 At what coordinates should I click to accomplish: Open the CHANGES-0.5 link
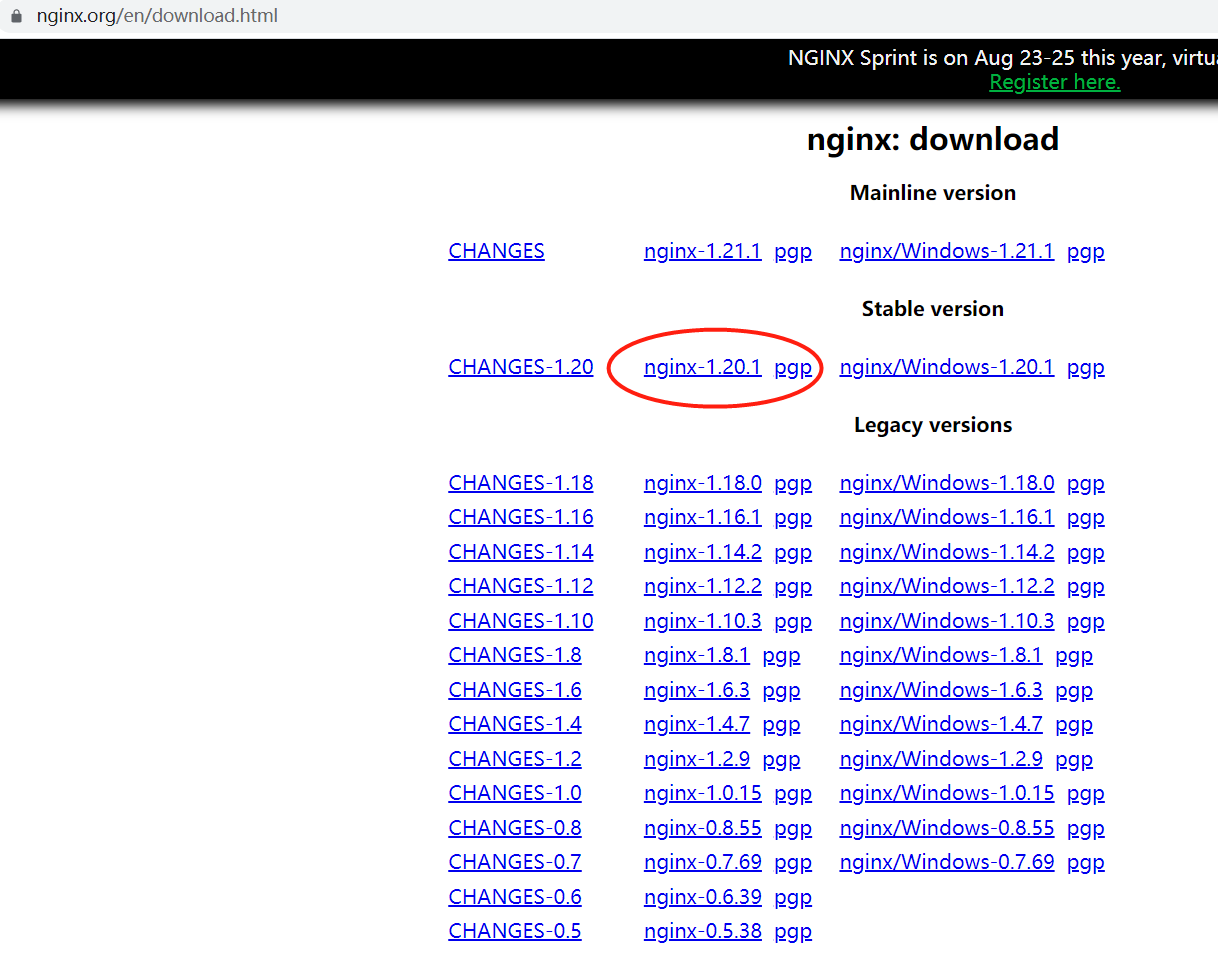[x=515, y=931]
